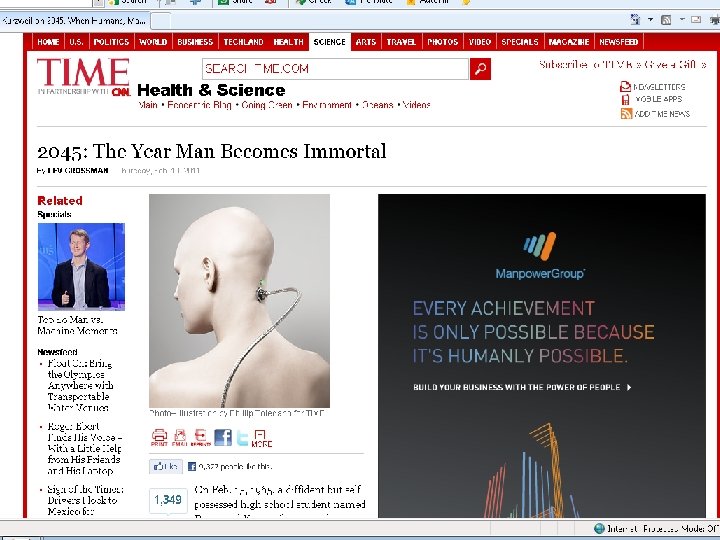Open the Main sub-navigation link

(x=148, y=105)
